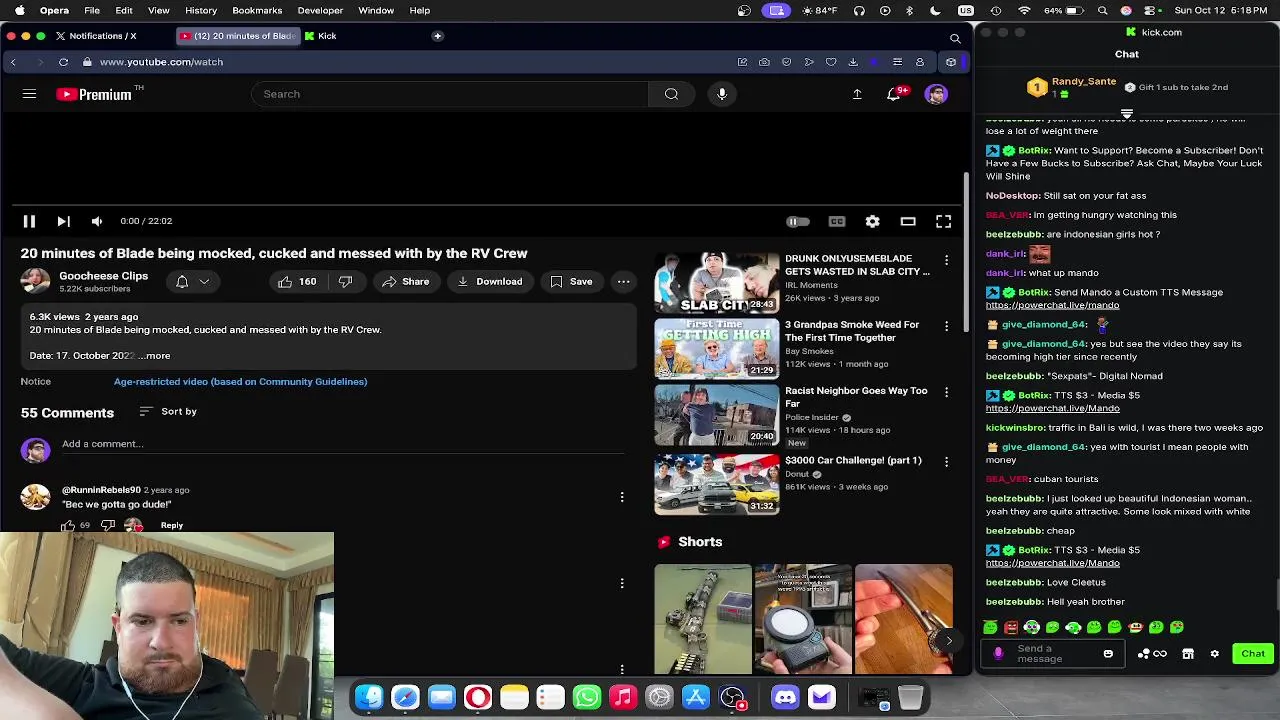Open Wi-Fi status in menu bar
The height and width of the screenshot is (720, 1280).
click(1024, 10)
